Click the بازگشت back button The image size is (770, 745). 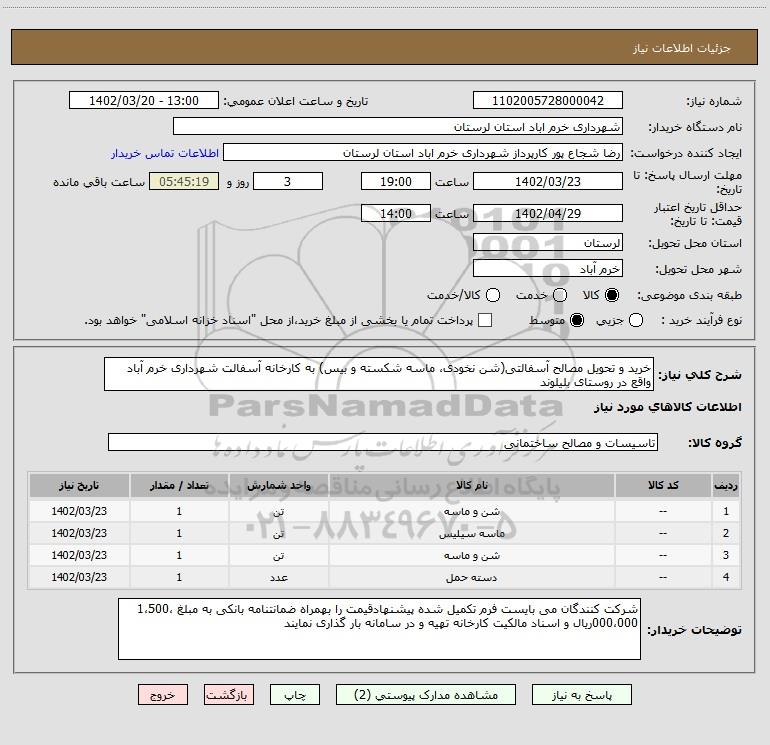click(229, 695)
